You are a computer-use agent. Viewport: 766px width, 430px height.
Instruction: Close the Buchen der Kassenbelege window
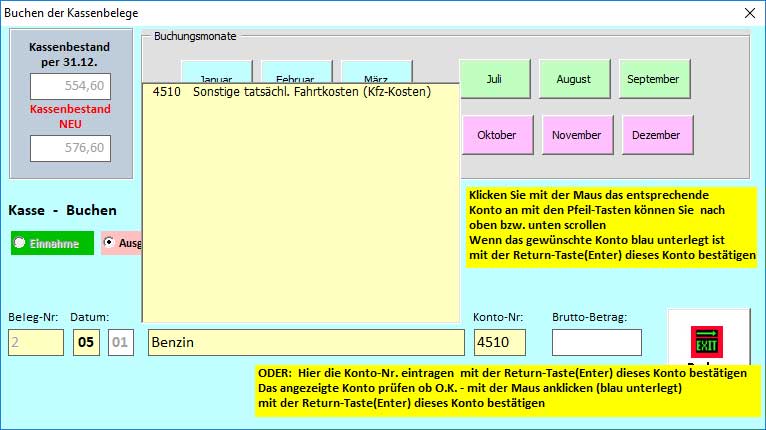(750, 13)
